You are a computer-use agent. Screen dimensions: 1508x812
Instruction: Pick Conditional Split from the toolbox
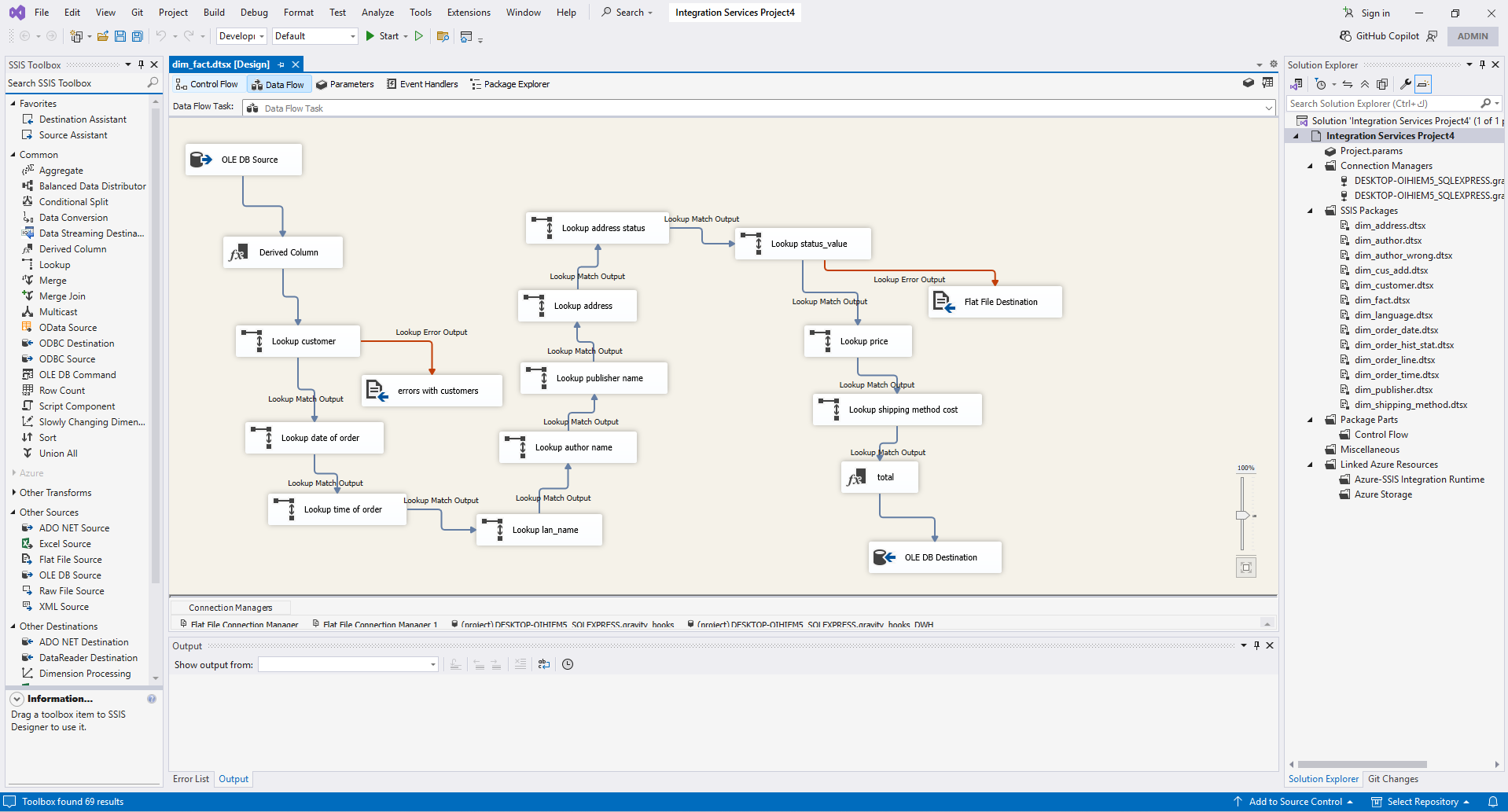[74, 202]
